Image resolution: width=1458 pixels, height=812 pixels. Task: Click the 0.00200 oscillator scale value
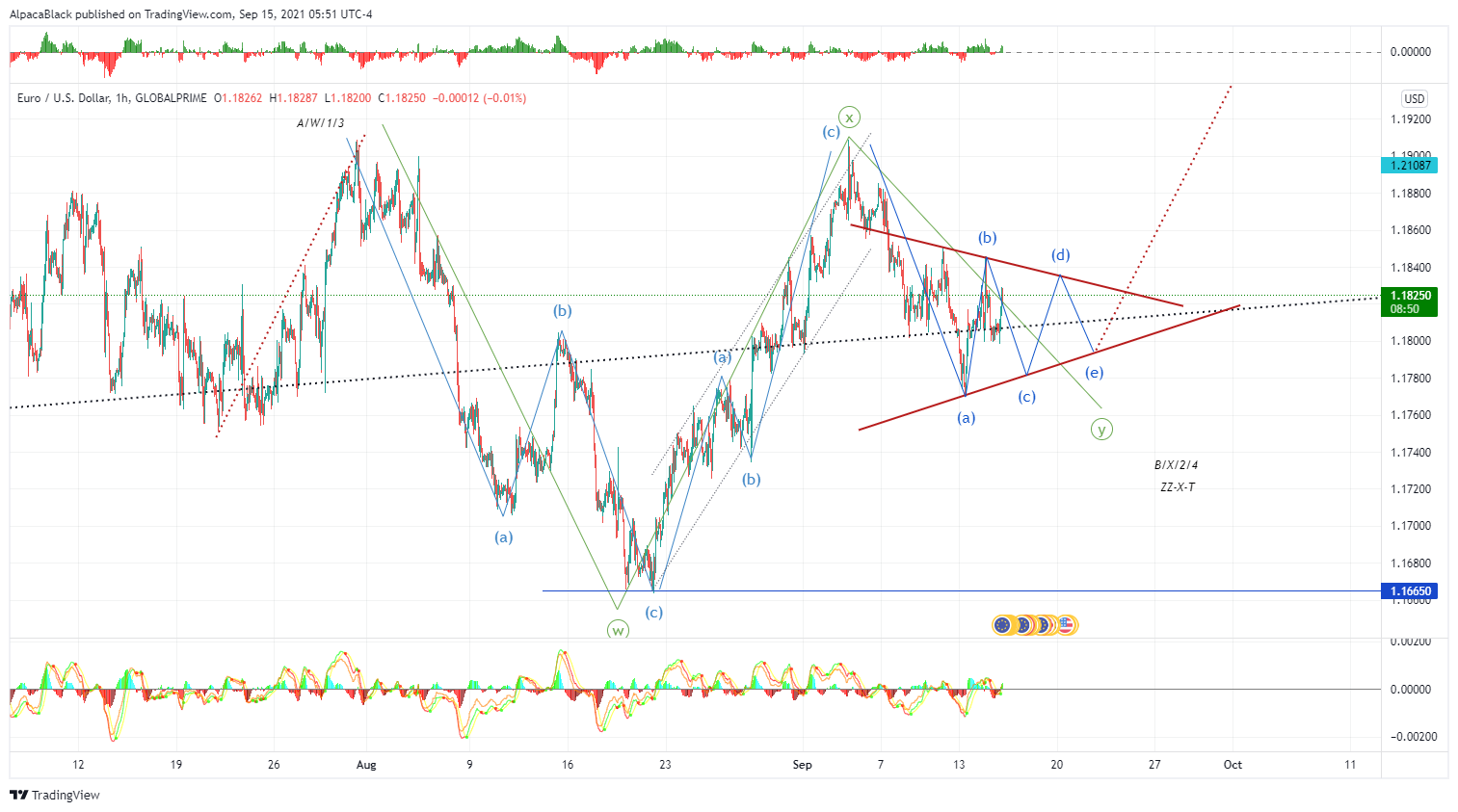coord(1410,642)
